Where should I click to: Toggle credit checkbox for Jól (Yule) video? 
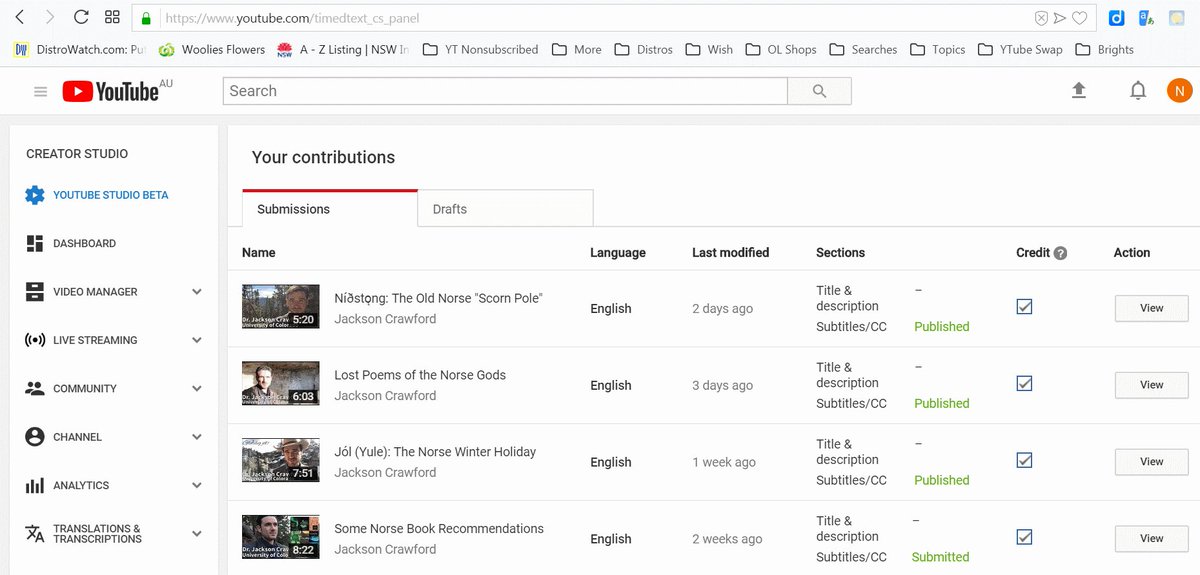coord(1024,460)
